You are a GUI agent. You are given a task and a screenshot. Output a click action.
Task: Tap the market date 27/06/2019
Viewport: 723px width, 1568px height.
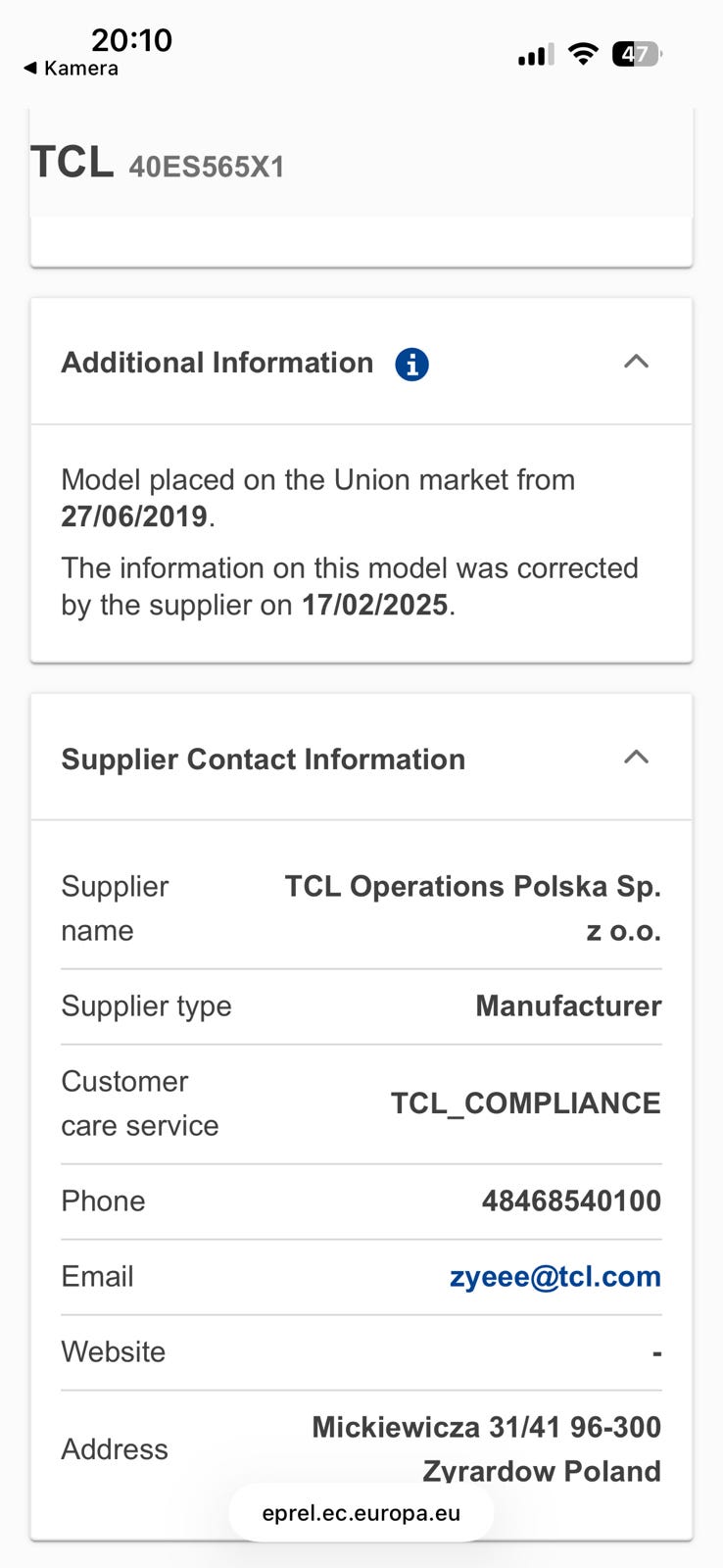pyautogui.click(x=134, y=516)
